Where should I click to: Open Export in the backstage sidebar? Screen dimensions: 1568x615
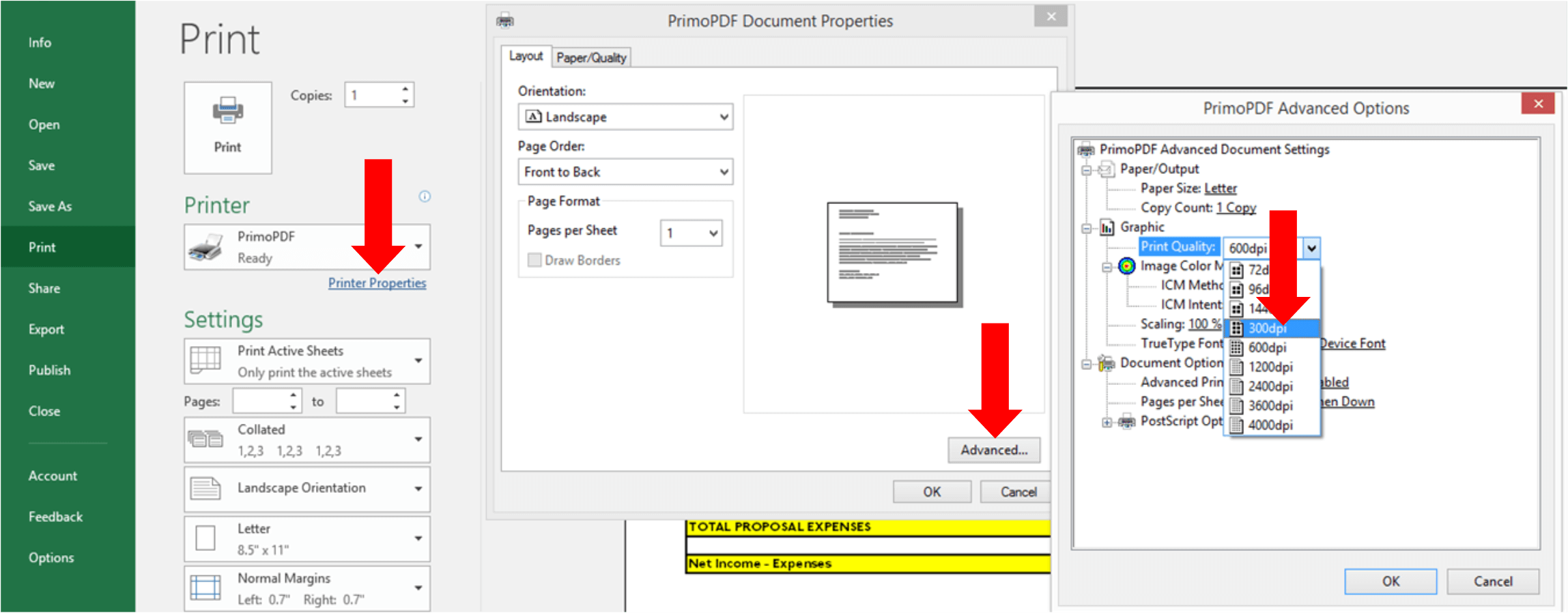coord(46,329)
